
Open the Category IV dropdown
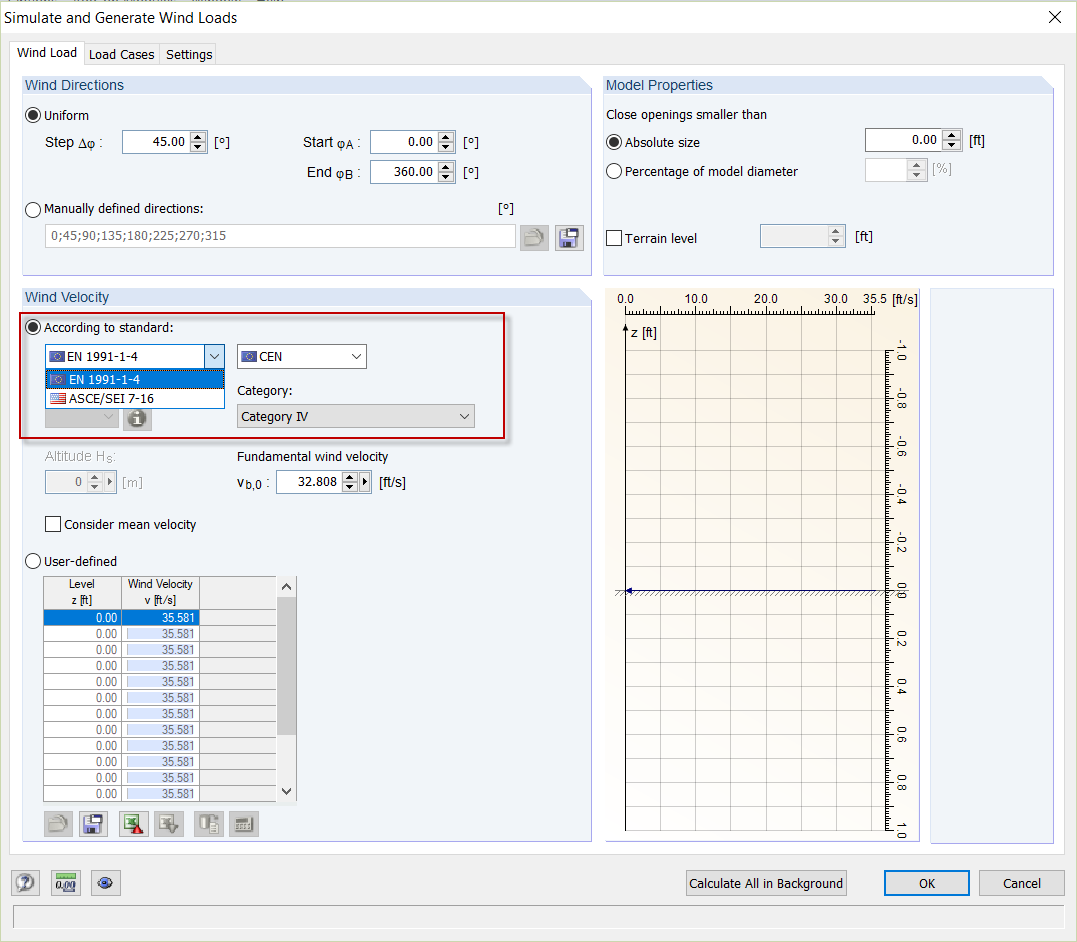[462, 417]
